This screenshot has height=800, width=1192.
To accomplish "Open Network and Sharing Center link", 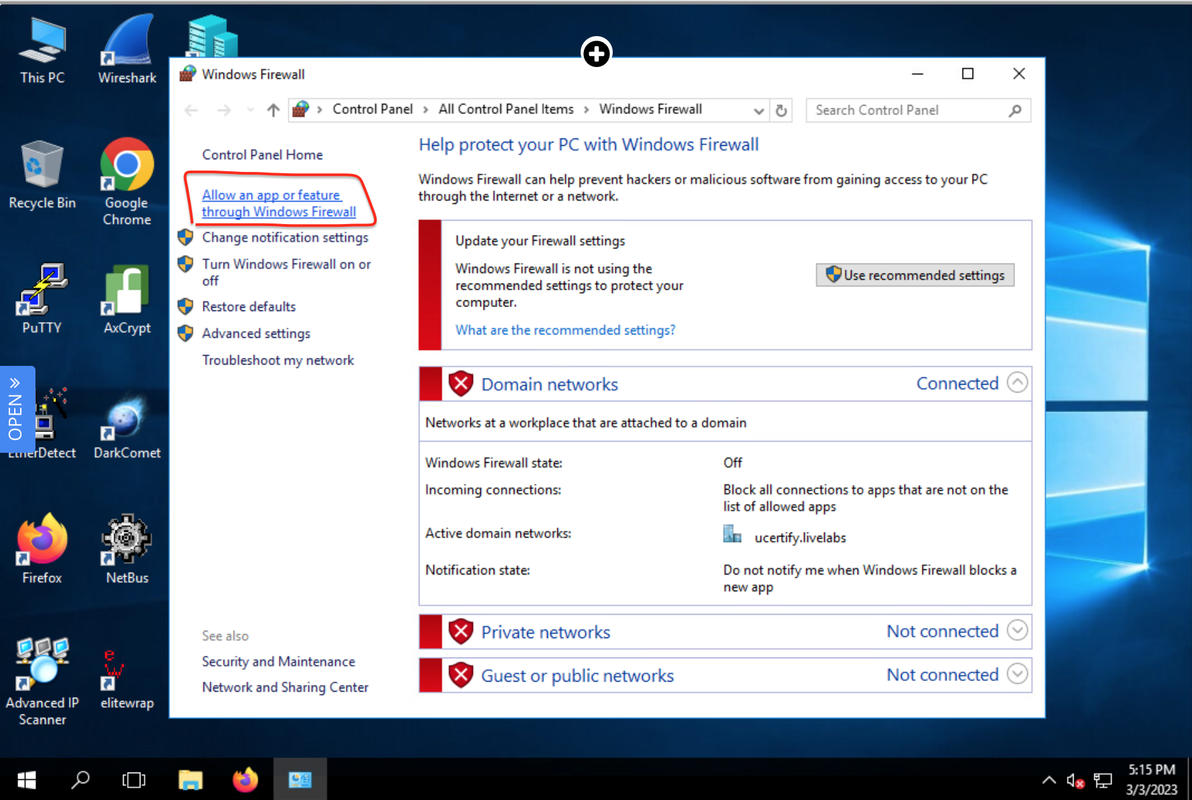I will click(x=285, y=687).
